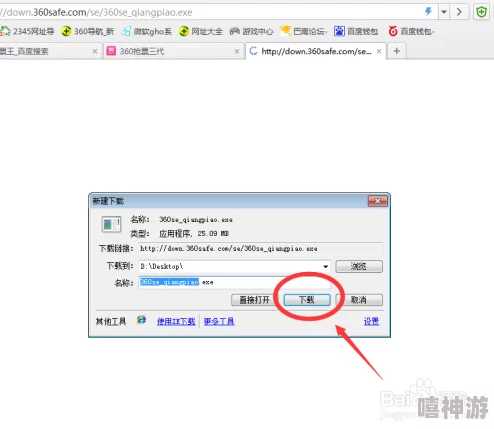494x429 pixels.
Task: Open the 2345网址导 bookmark
Action: point(27,32)
